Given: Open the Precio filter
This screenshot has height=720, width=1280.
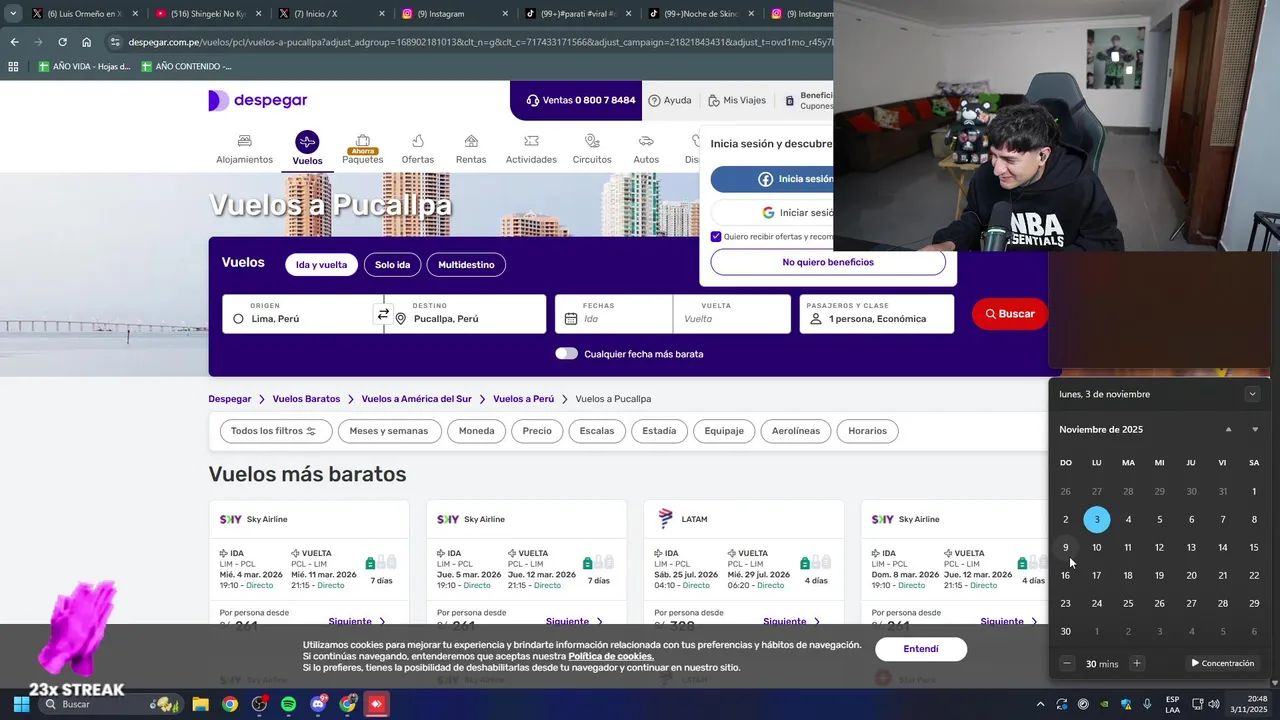Looking at the screenshot, I should click(x=537, y=431).
